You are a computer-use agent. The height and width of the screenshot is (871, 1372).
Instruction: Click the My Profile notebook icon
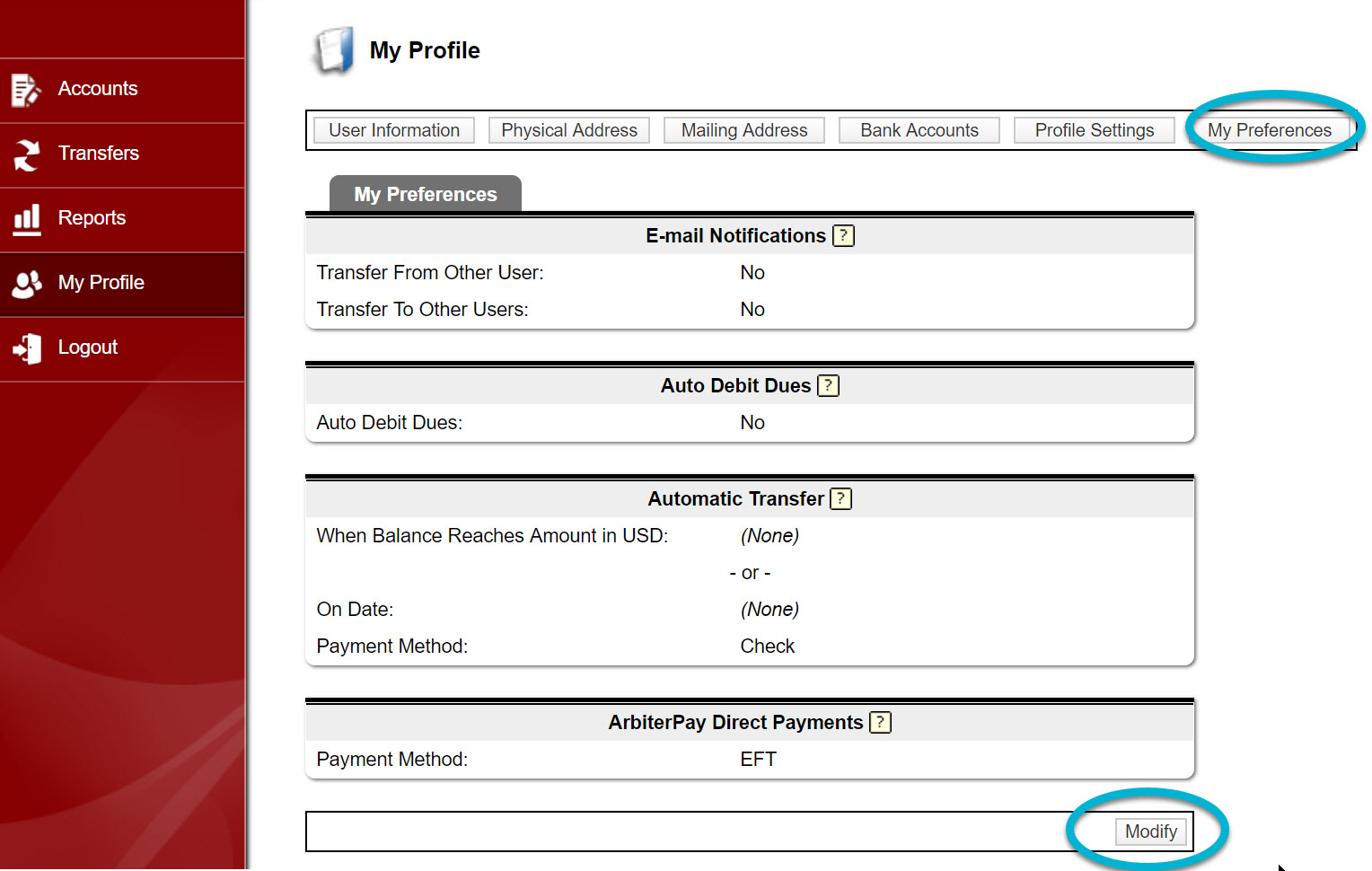tap(333, 50)
